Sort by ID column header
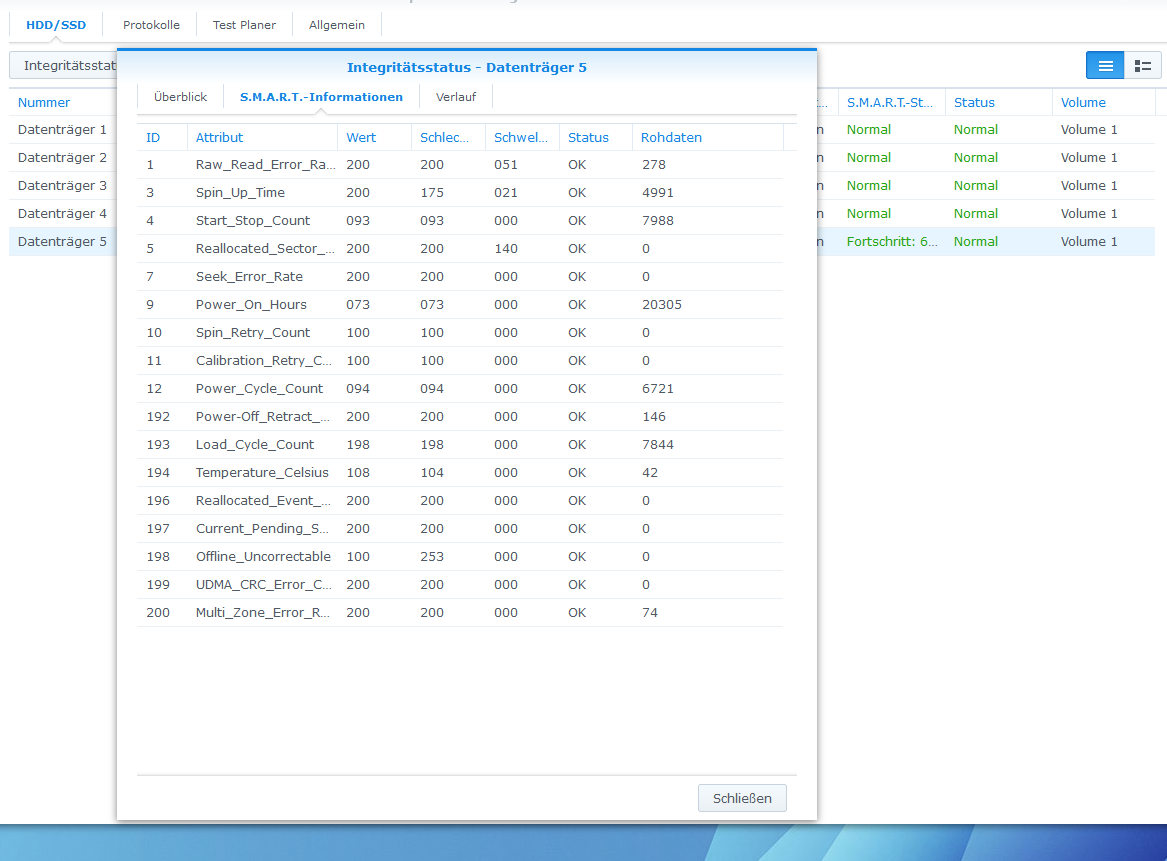 162,137
